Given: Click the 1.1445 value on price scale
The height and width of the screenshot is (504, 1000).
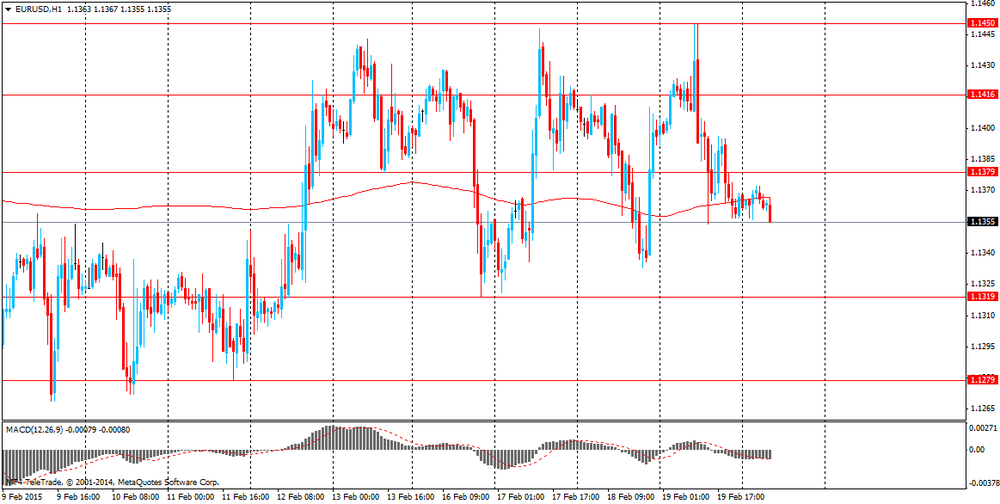Looking at the screenshot, I should click(x=981, y=35).
